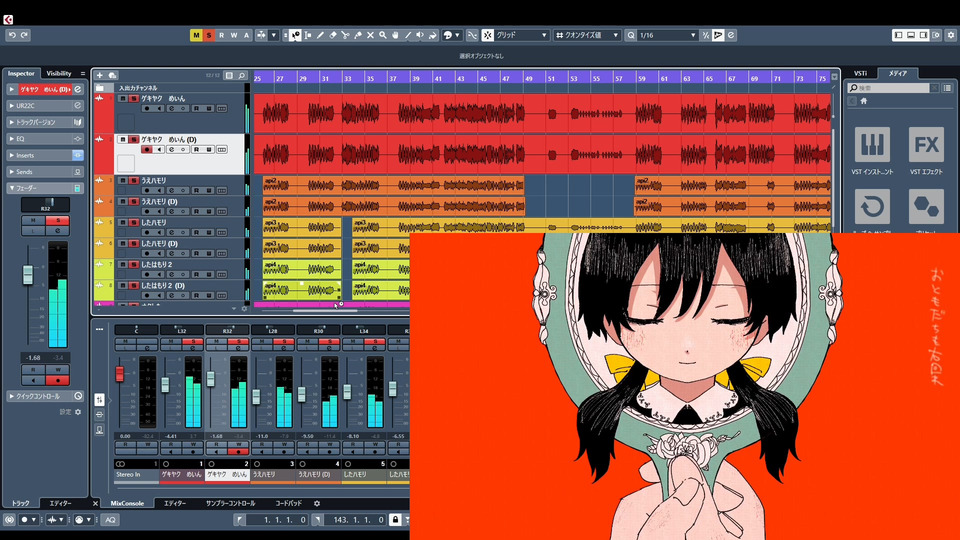This screenshot has width=960, height=540.
Task: Select the Play speaker tool
Action: 420,36
